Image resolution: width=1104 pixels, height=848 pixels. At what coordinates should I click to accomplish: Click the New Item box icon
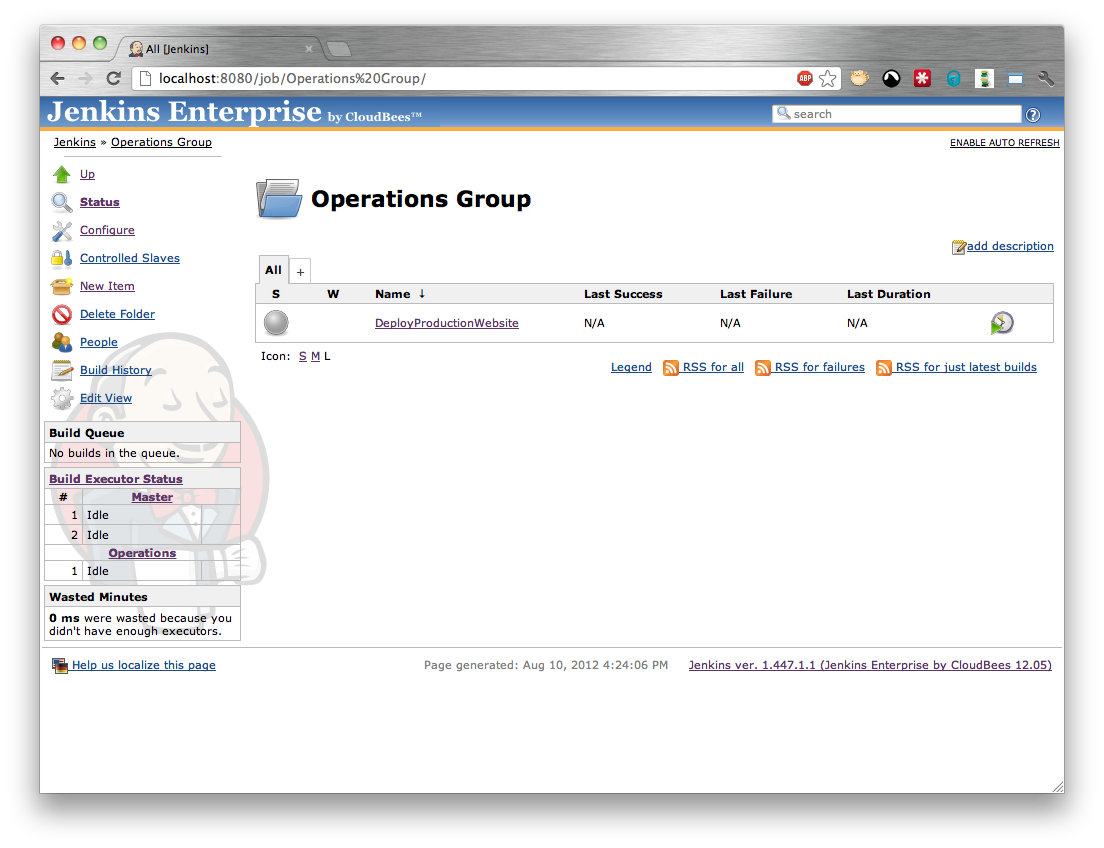pos(62,287)
